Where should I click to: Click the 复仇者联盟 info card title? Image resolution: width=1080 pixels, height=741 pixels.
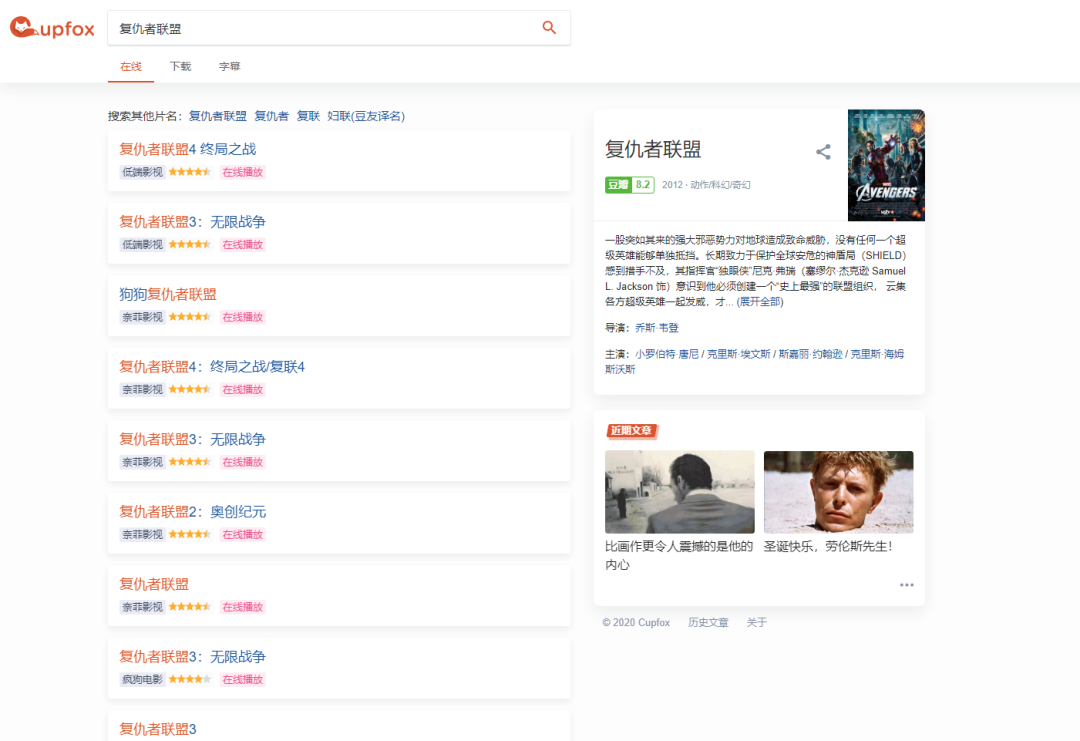point(653,149)
